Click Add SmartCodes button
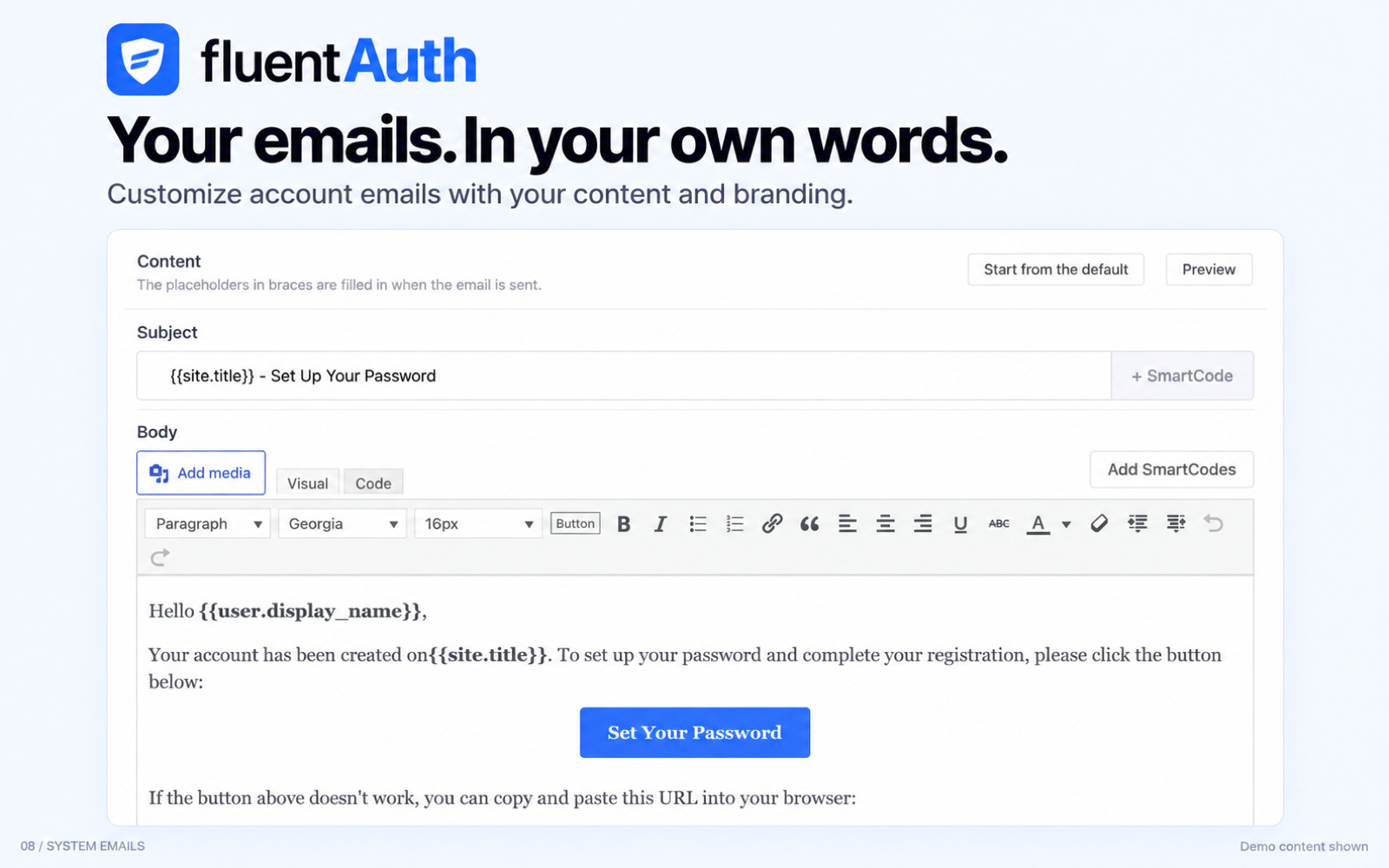The height and width of the screenshot is (868, 1389). tap(1171, 470)
